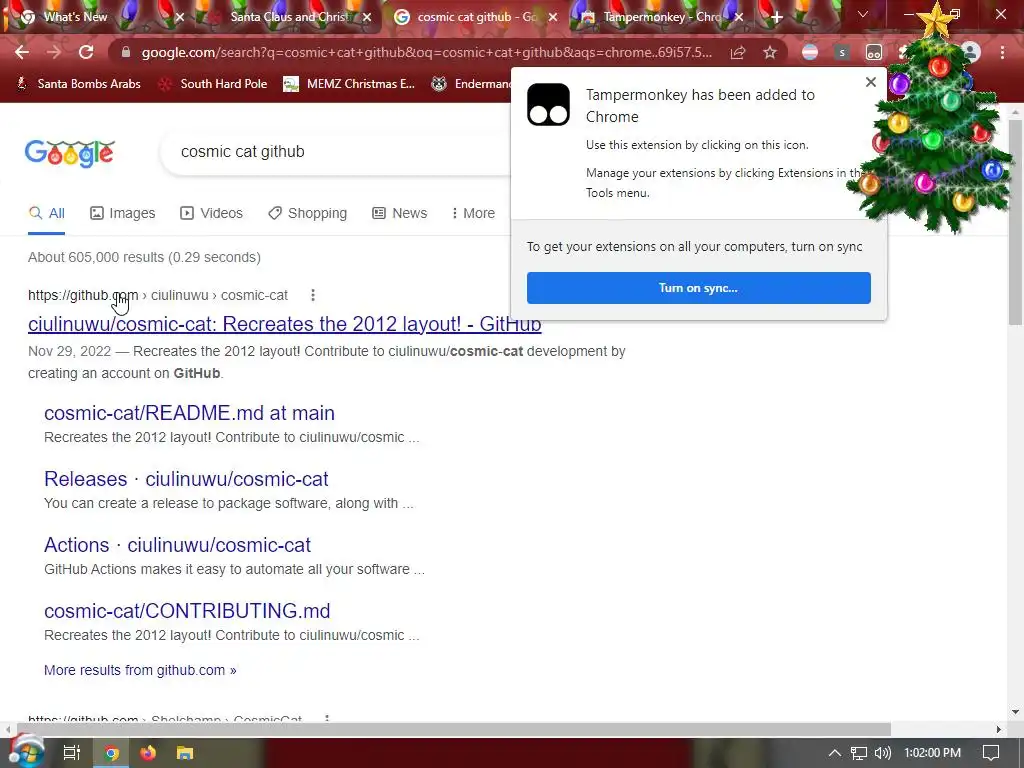
Task: Open the notification center icon
Action: pyautogui.click(x=991, y=753)
